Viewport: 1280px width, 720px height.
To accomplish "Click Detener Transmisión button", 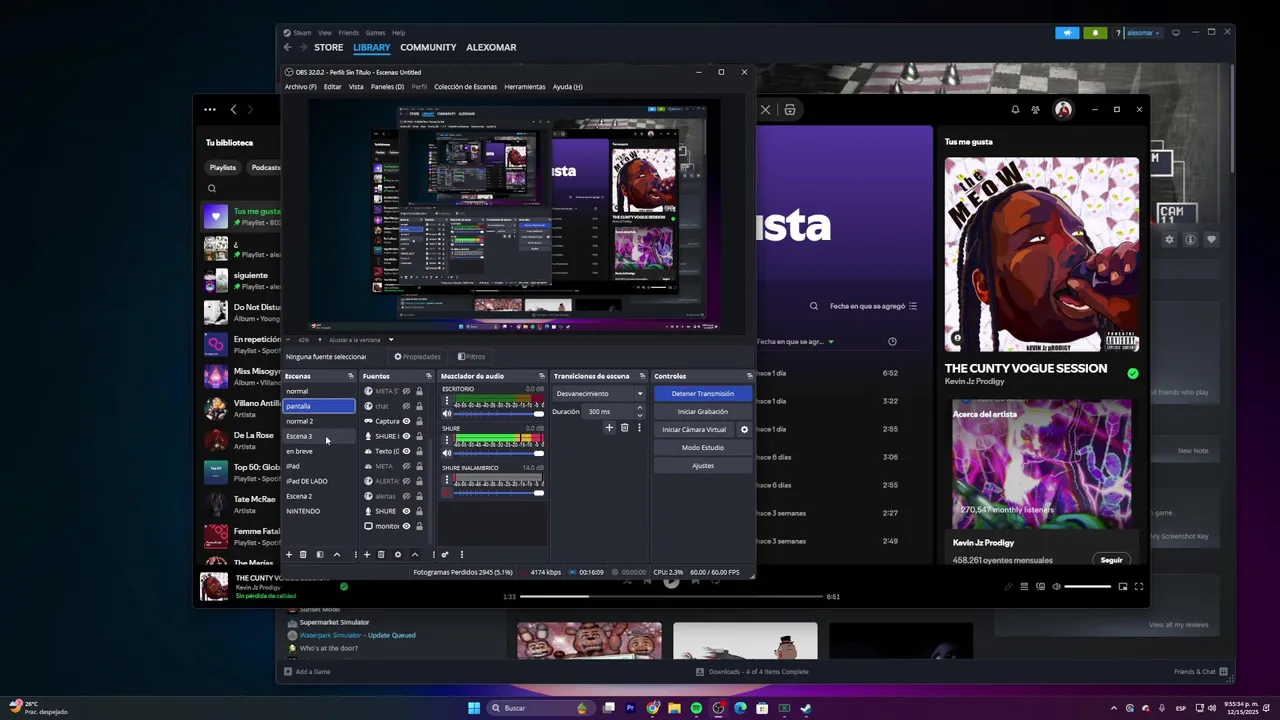I will 702,393.
